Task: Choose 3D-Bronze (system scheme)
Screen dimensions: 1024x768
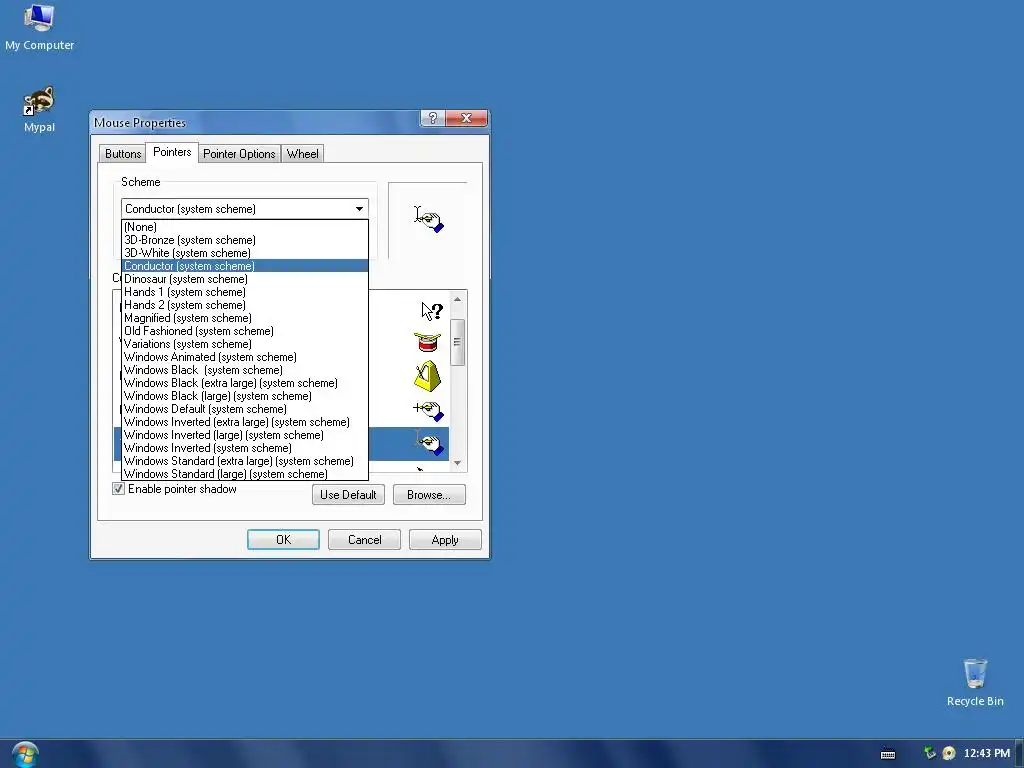Action: tap(245, 240)
